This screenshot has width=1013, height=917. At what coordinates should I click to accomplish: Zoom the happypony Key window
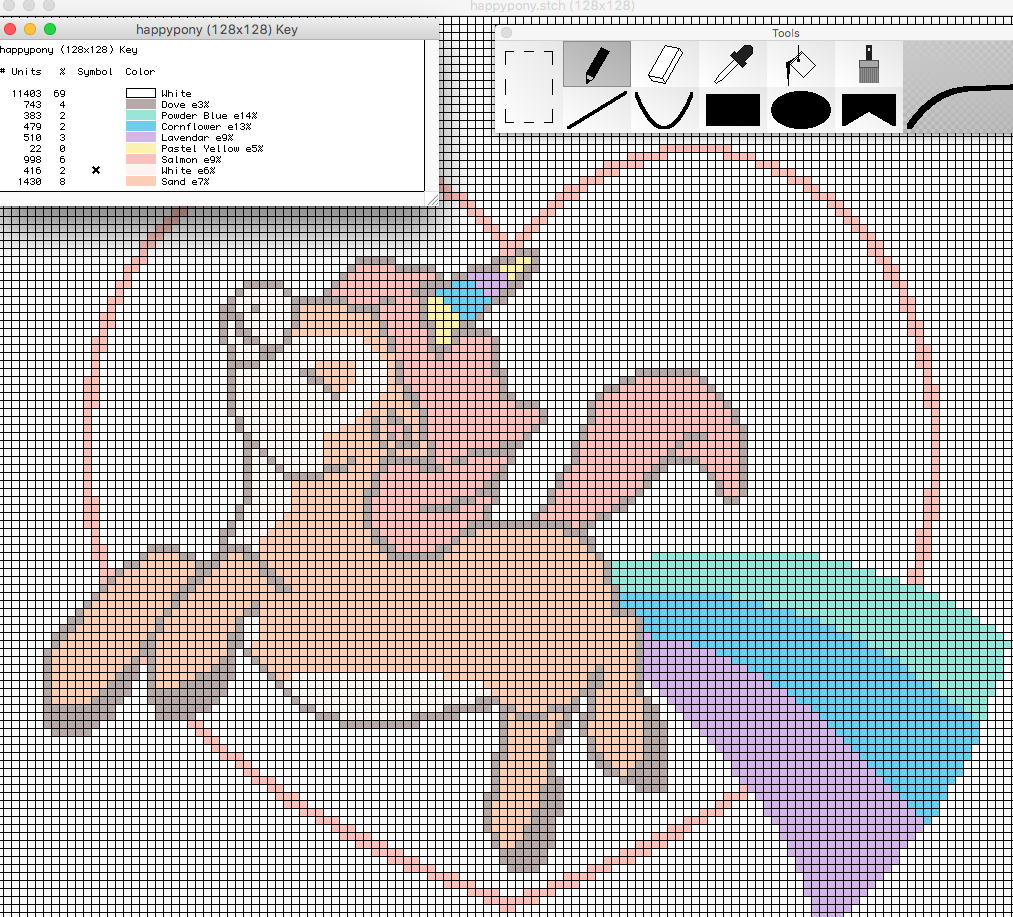(50, 29)
